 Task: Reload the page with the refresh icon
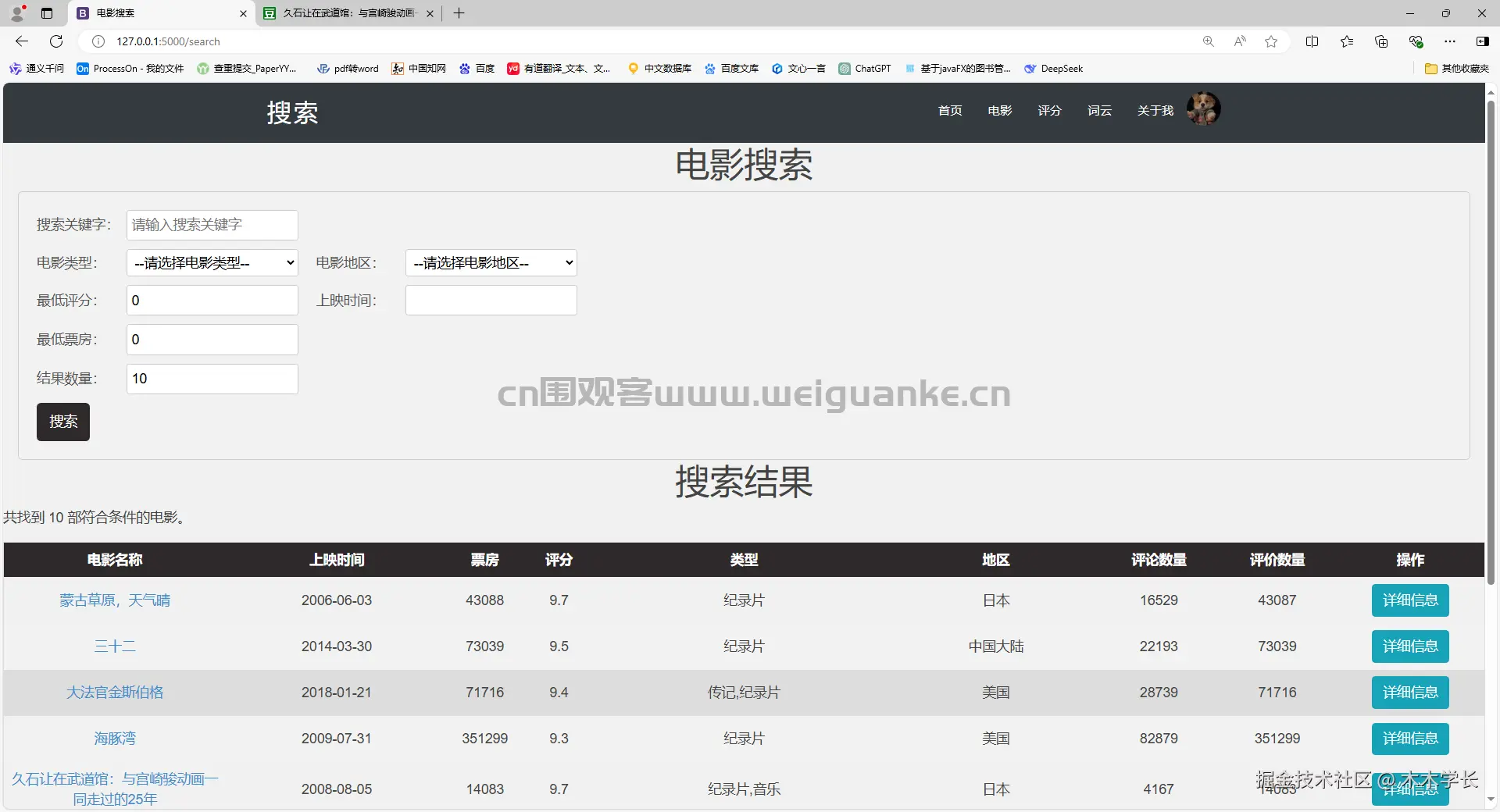pos(56,41)
